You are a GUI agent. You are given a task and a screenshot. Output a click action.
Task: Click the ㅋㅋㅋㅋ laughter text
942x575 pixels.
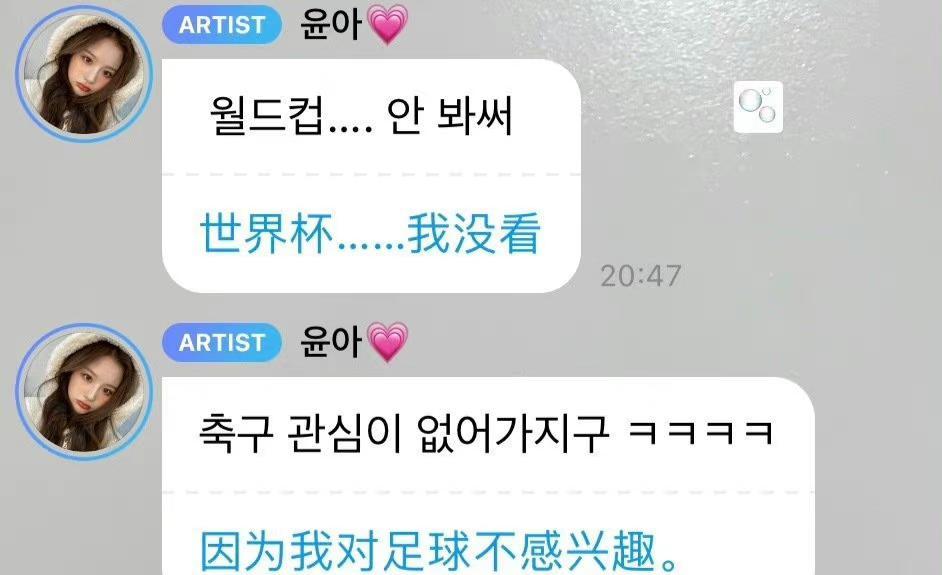point(700,433)
